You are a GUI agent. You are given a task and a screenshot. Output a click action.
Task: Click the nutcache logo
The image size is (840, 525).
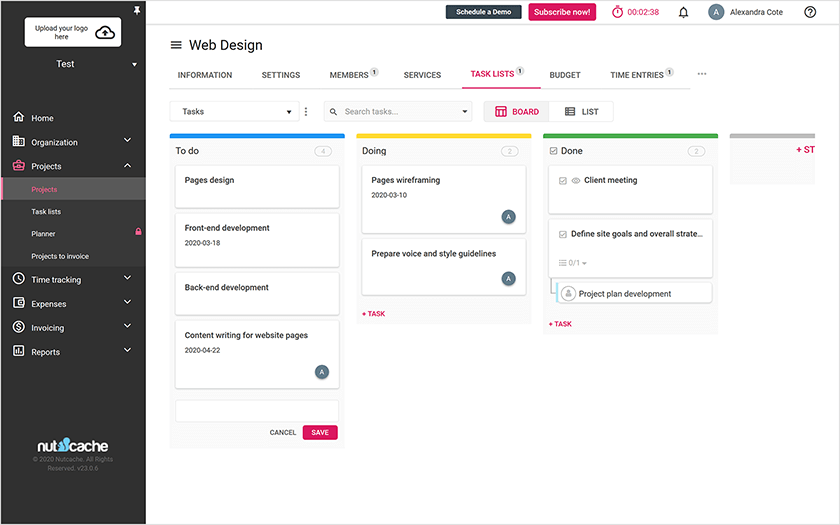[72, 445]
